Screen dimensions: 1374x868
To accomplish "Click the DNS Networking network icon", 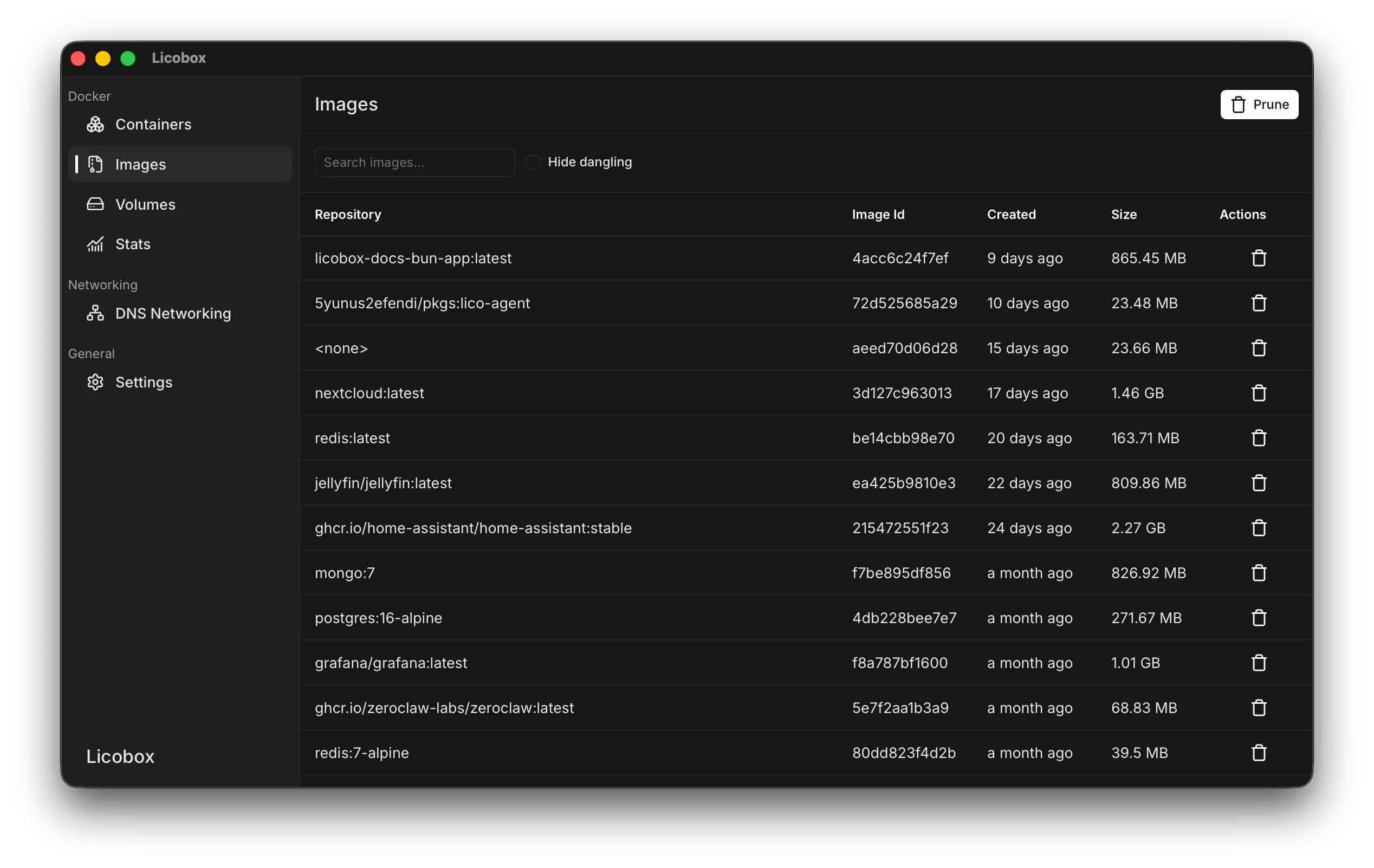I will coord(95,313).
